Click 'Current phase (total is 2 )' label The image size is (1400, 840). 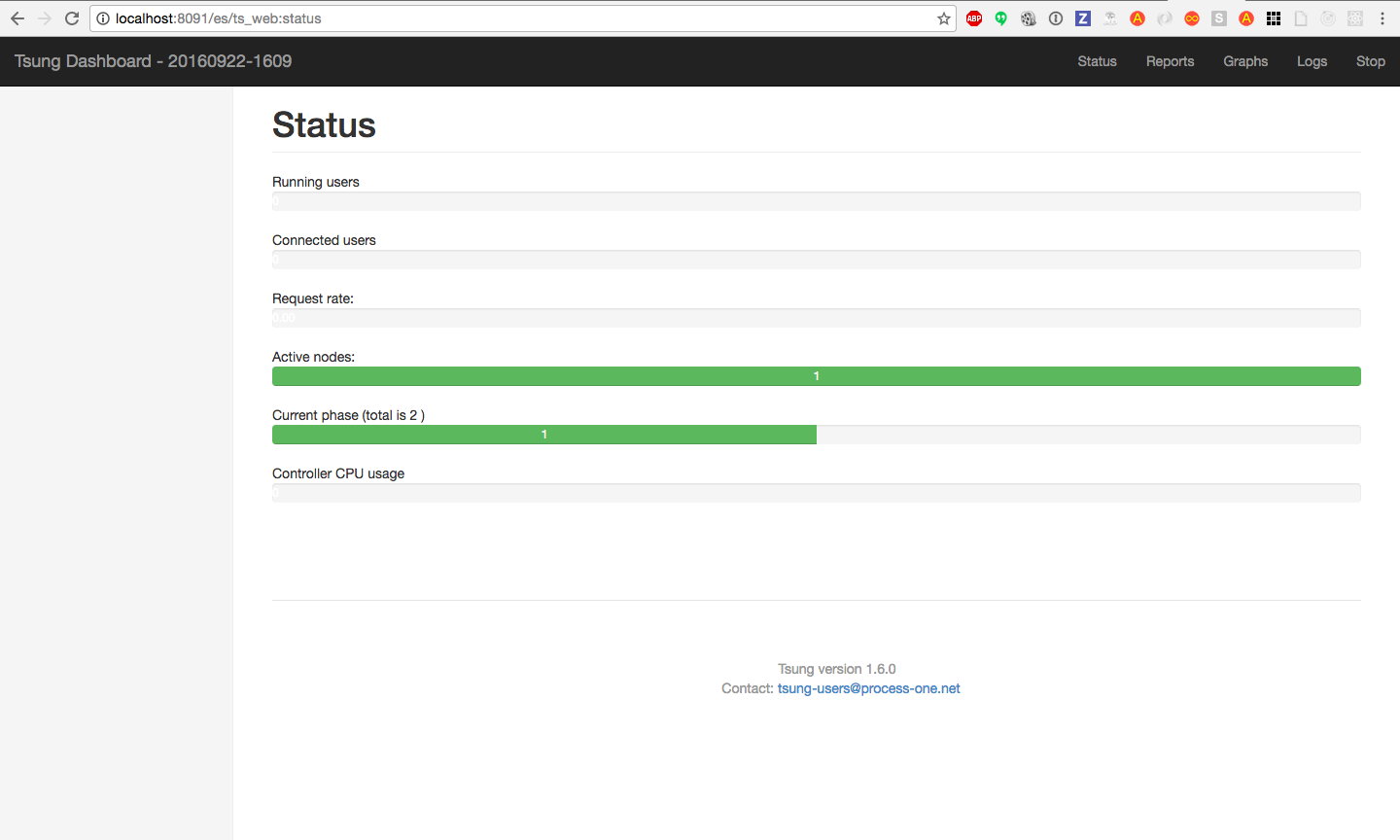348,415
